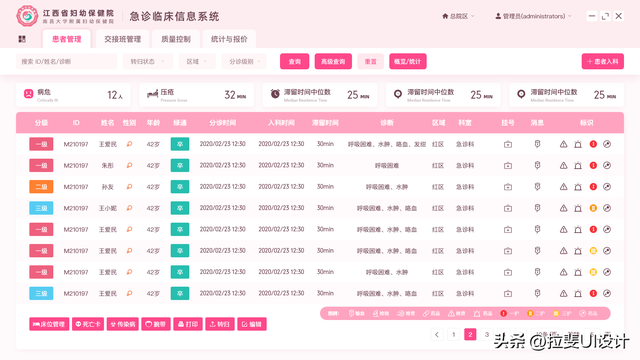Click the 分诊时间 column header
This screenshot has height=360, width=640.
coord(222,123)
